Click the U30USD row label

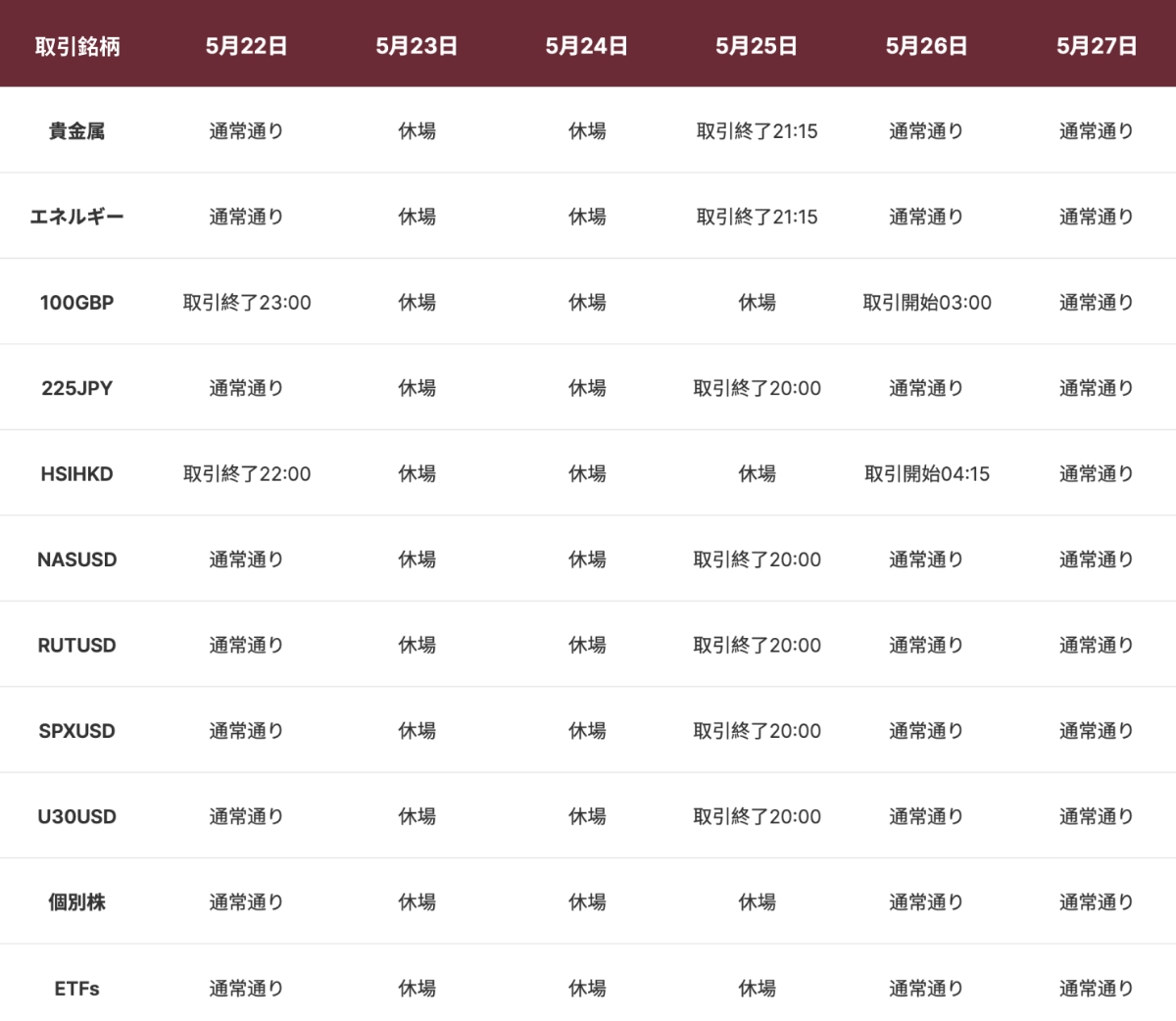tap(77, 817)
